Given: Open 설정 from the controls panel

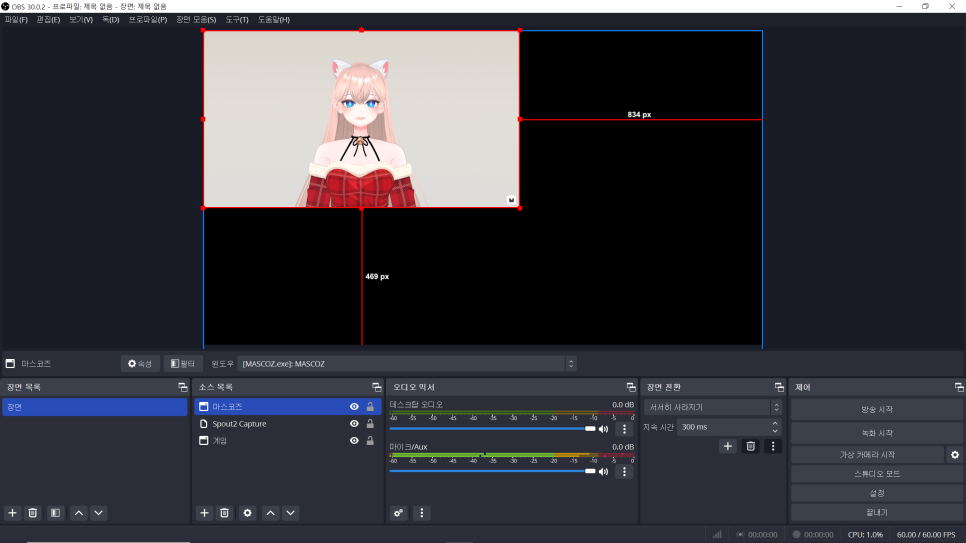Looking at the screenshot, I should (877, 493).
